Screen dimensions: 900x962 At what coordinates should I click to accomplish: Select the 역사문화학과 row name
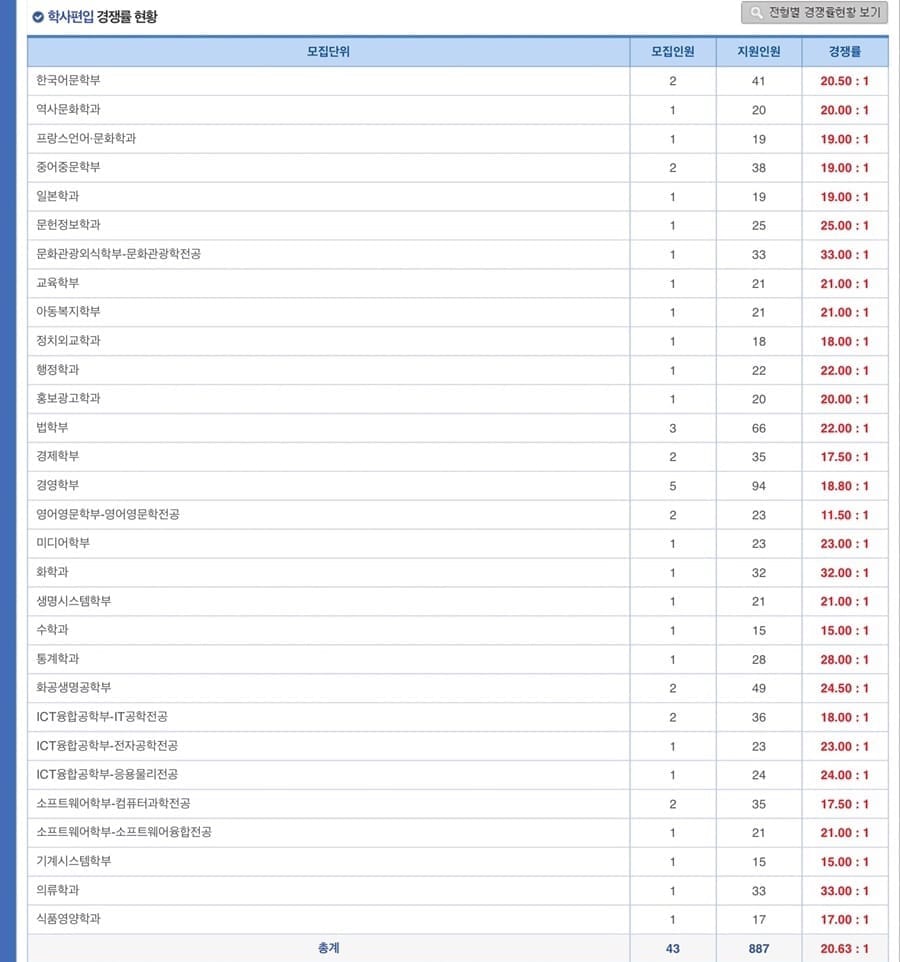[x=68, y=109]
